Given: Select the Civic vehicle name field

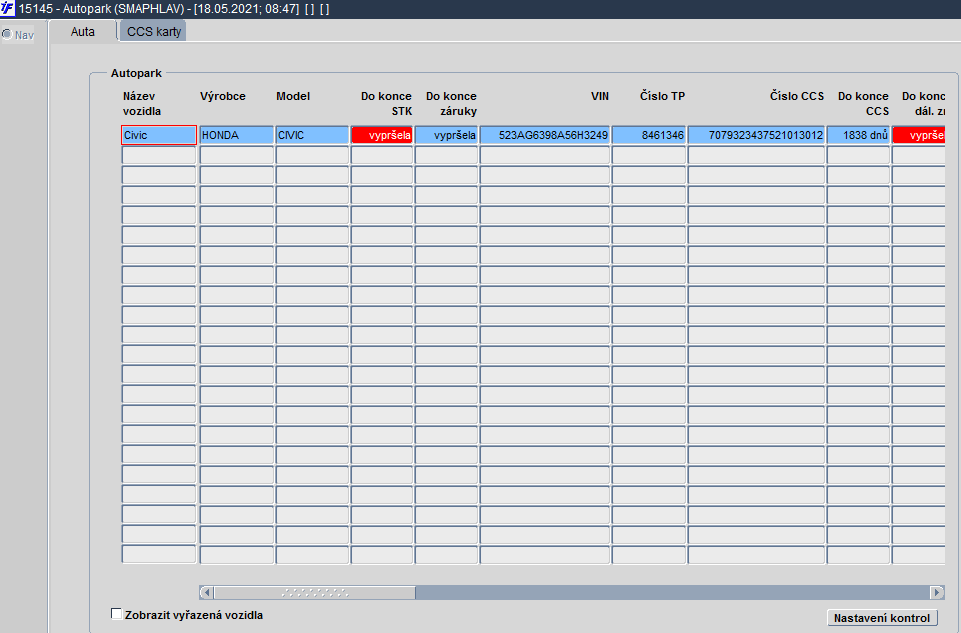Looking at the screenshot, I should tap(159, 135).
